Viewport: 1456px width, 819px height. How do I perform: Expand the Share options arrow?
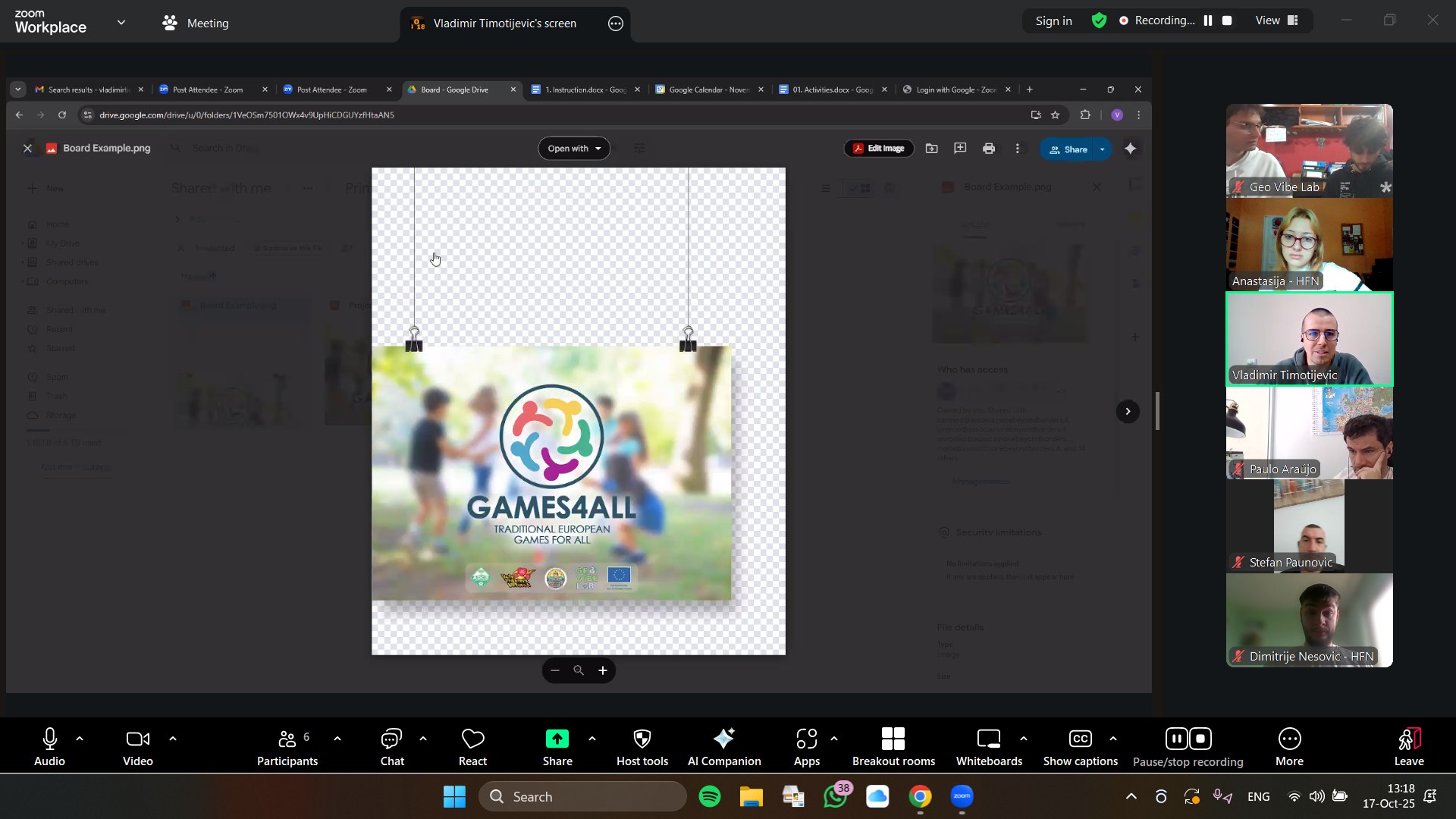coord(592,739)
